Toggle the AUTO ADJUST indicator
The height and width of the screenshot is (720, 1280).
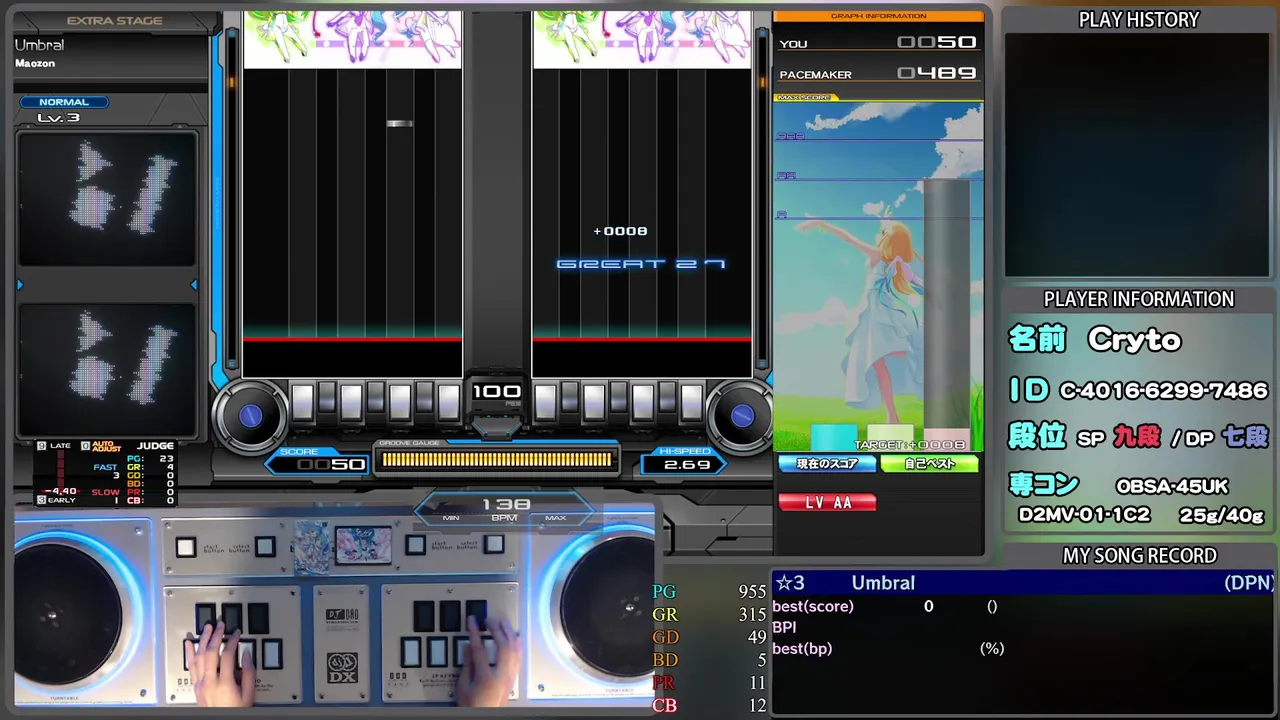tap(100, 447)
